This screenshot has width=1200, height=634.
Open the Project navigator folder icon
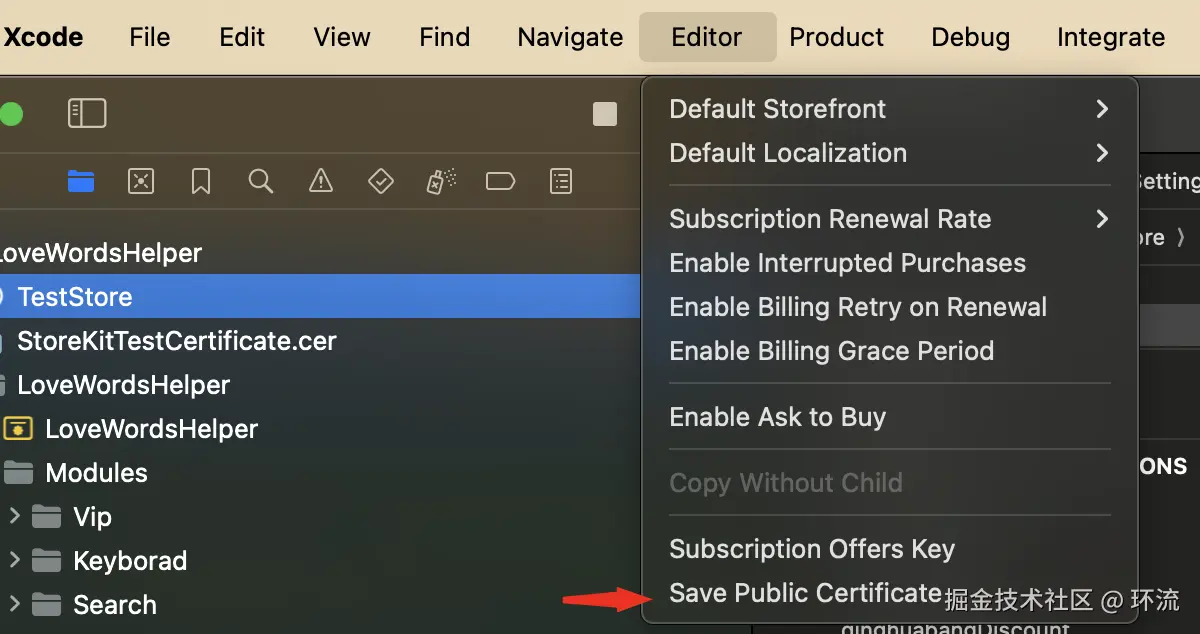pyautogui.click(x=81, y=181)
